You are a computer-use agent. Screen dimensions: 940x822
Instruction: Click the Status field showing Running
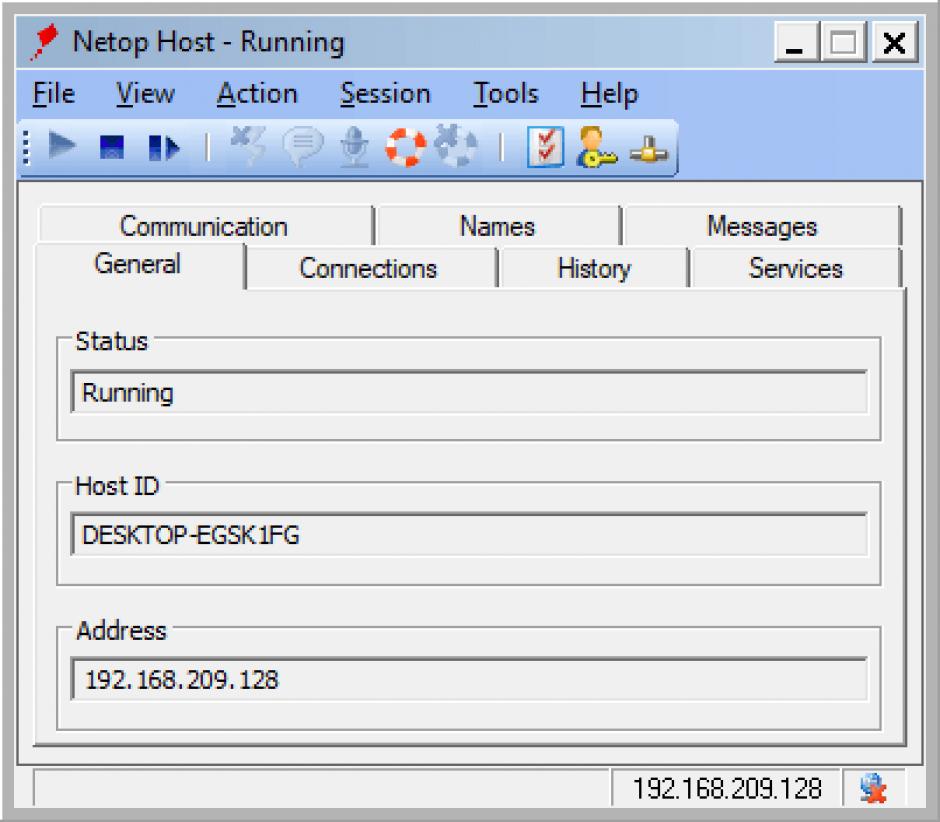469,392
